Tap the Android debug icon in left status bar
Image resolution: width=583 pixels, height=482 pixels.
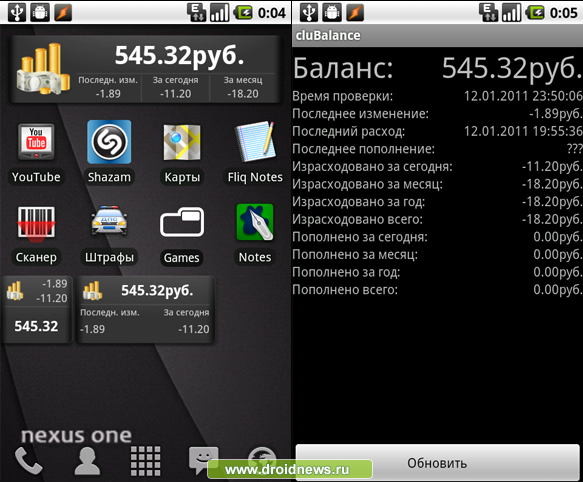pos(40,13)
